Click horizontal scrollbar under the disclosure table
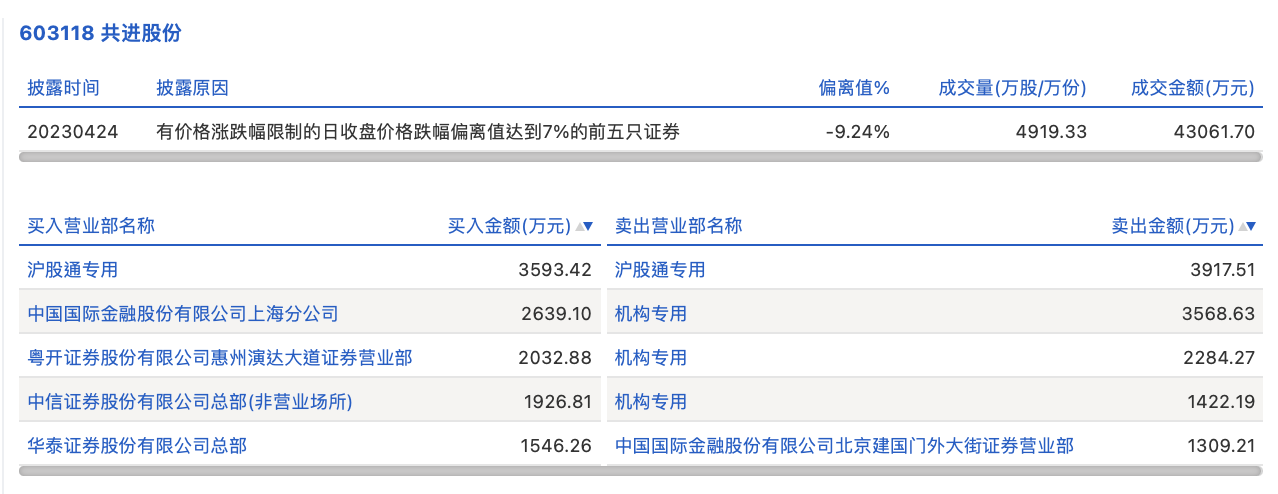The height and width of the screenshot is (494, 1278). (x=640, y=157)
